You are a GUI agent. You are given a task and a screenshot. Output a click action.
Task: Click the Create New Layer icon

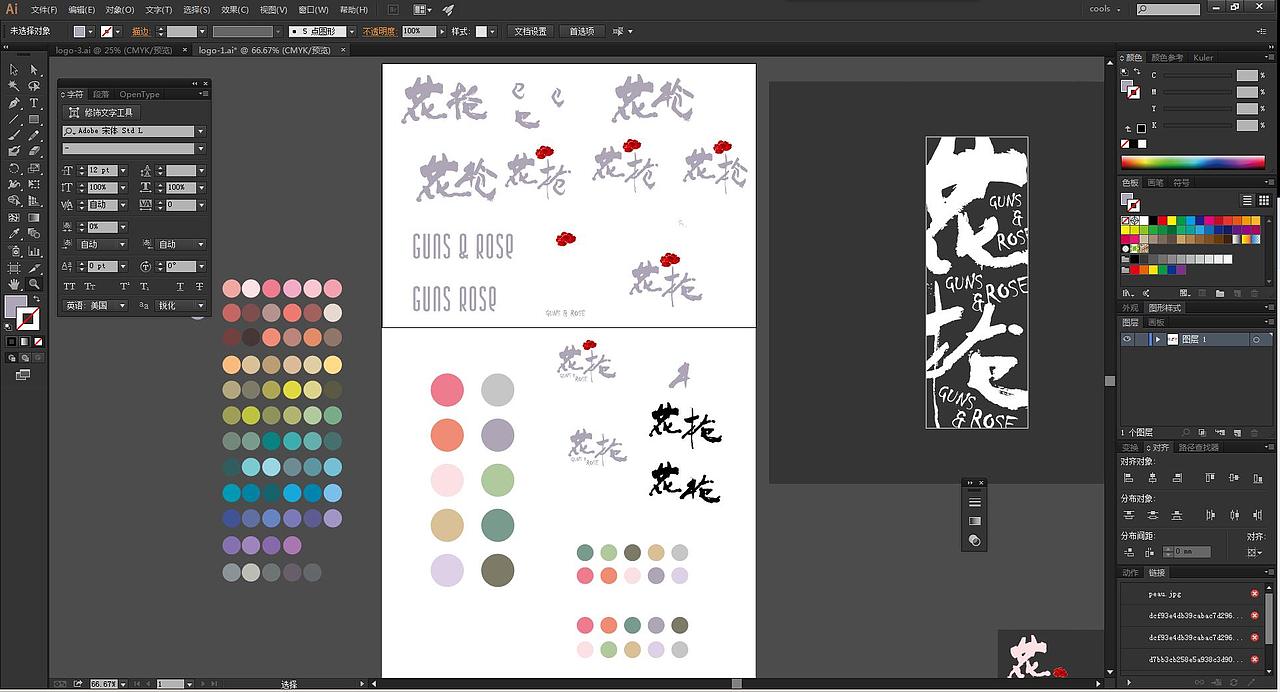(x=1237, y=433)
